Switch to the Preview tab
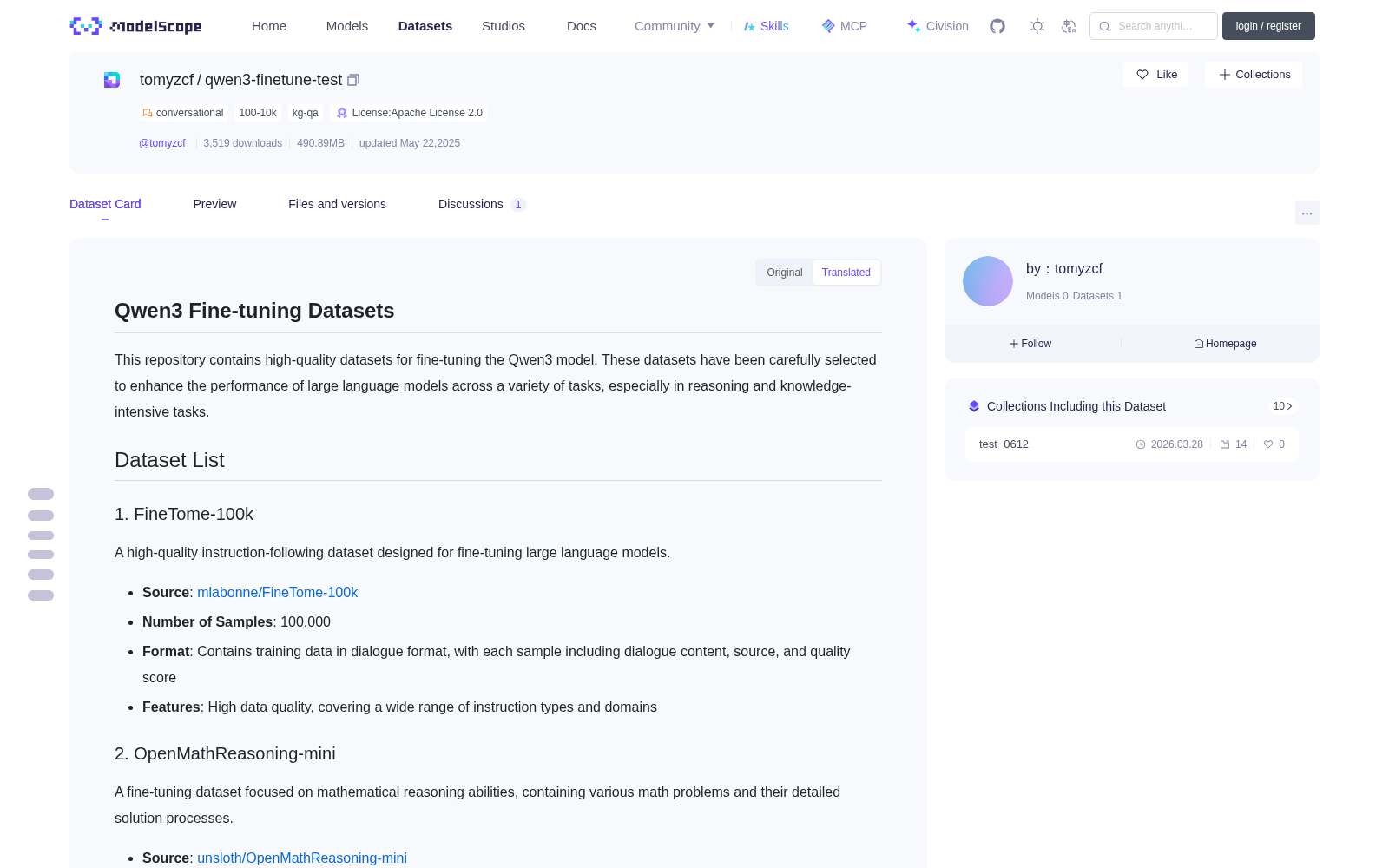 pos(214,204)
